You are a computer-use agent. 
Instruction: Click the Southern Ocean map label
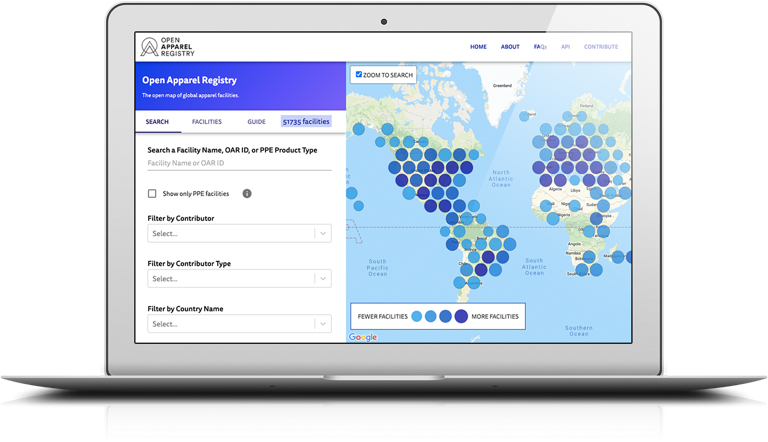(579, 331)
